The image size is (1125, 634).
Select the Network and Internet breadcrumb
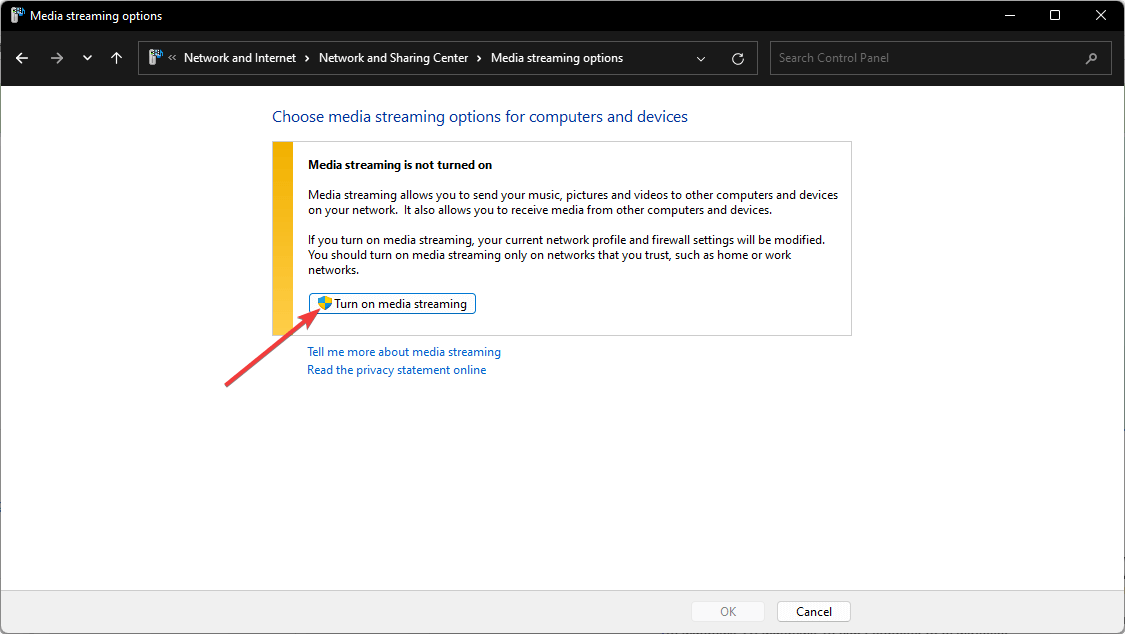click(x=240, y=58)
